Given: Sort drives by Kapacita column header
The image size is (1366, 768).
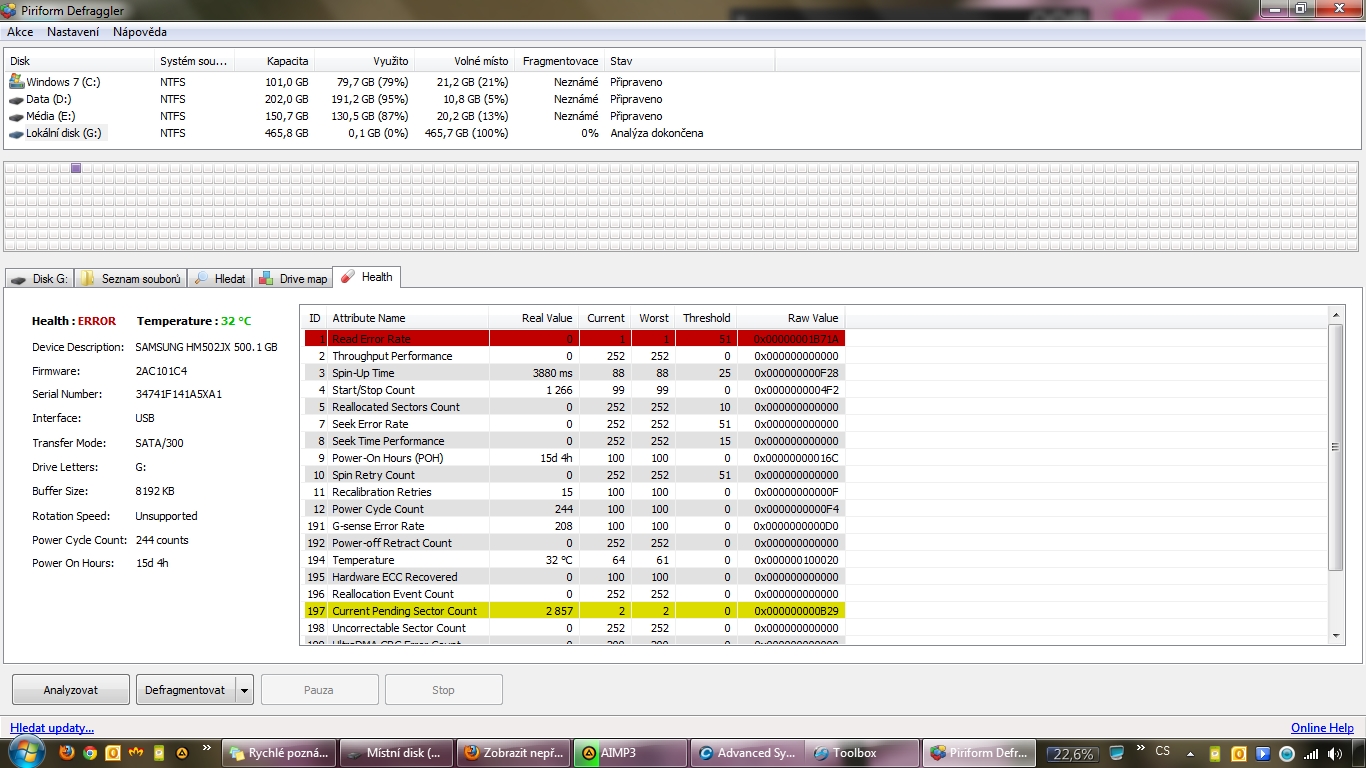Looking at the screenshot, I should 275,61.
